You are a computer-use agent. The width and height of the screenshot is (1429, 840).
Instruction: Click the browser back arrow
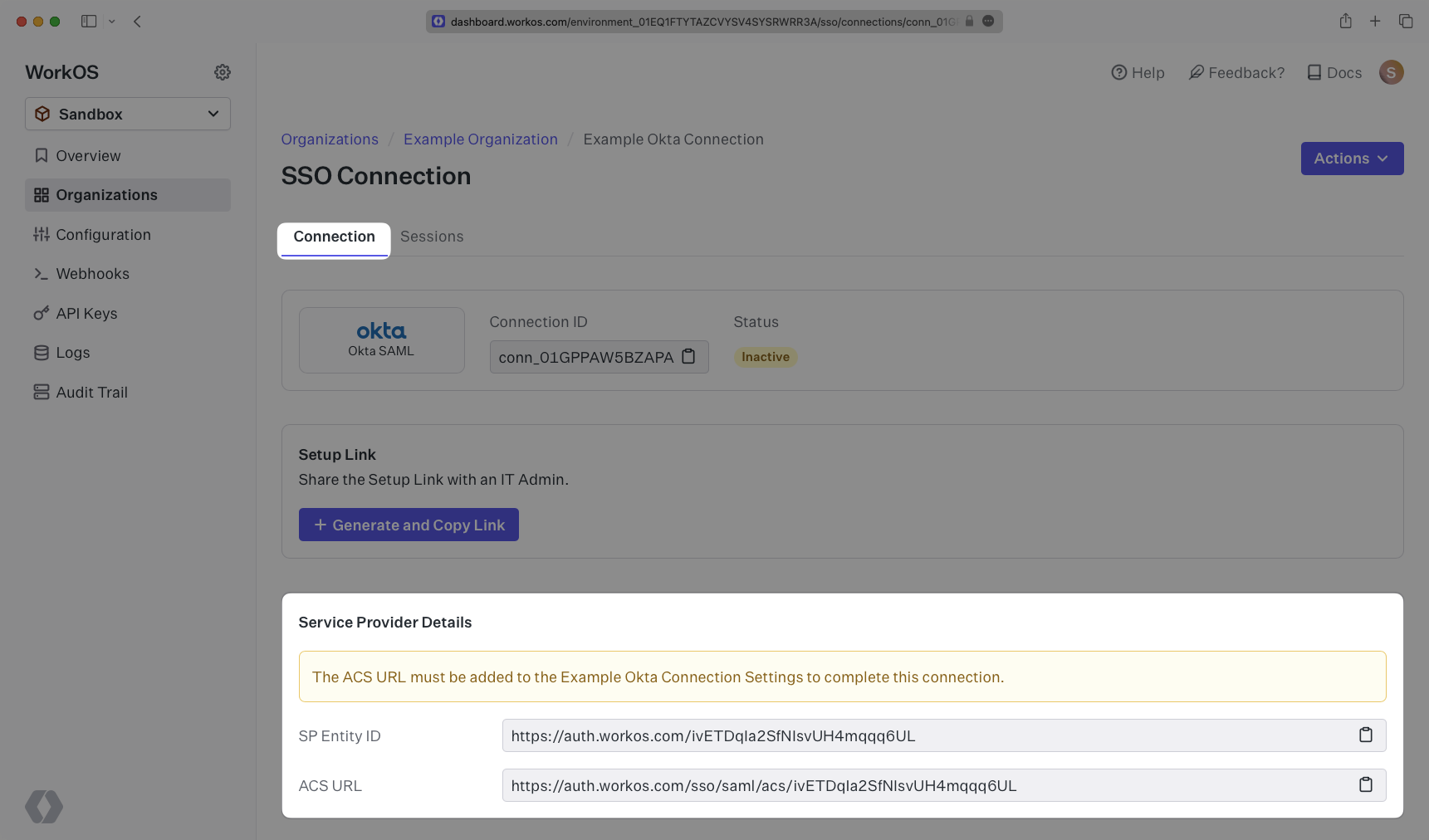click(x=138, y=22)
